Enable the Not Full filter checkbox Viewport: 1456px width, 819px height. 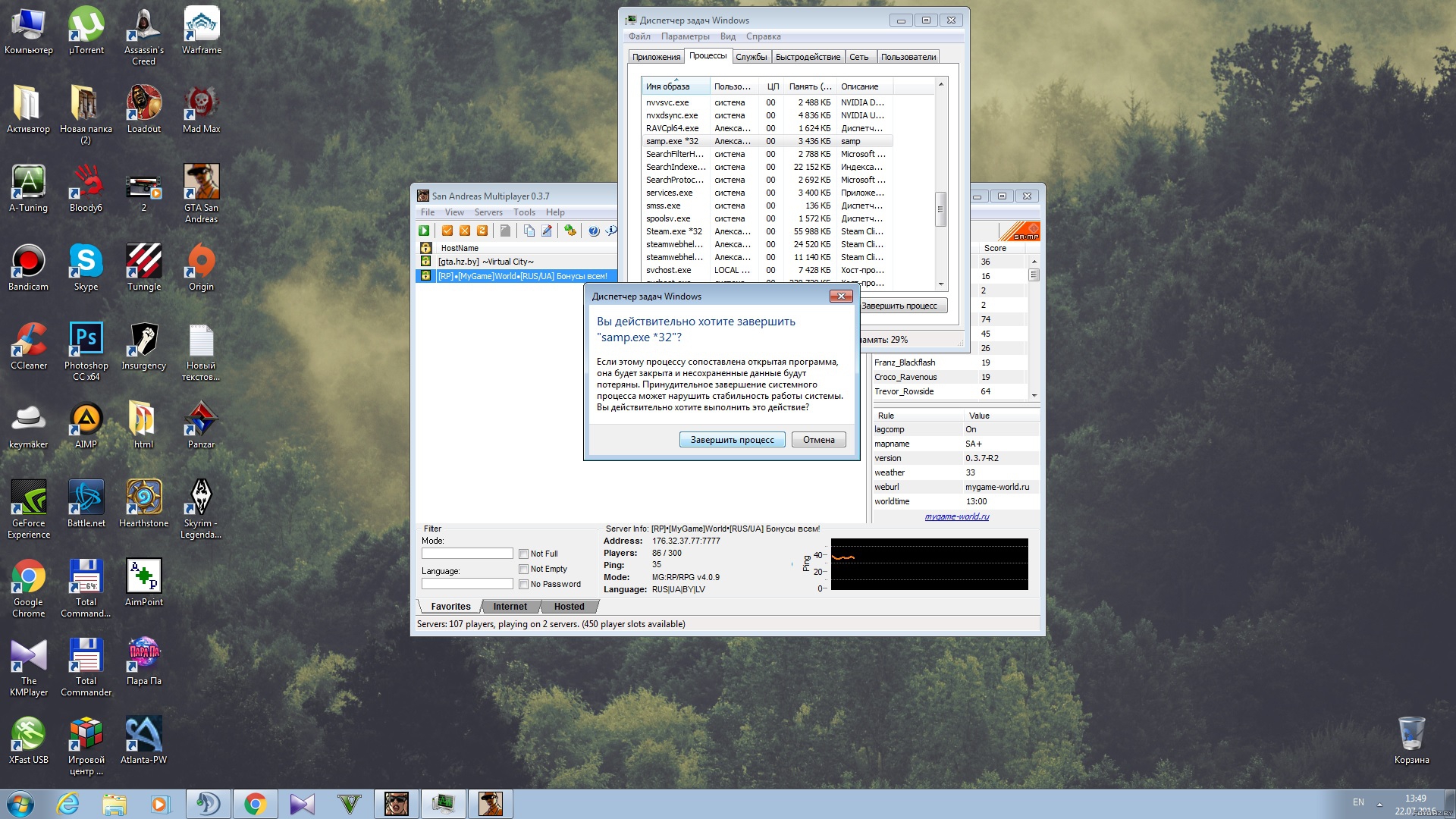pyautogui.click(x=523, y=554)
